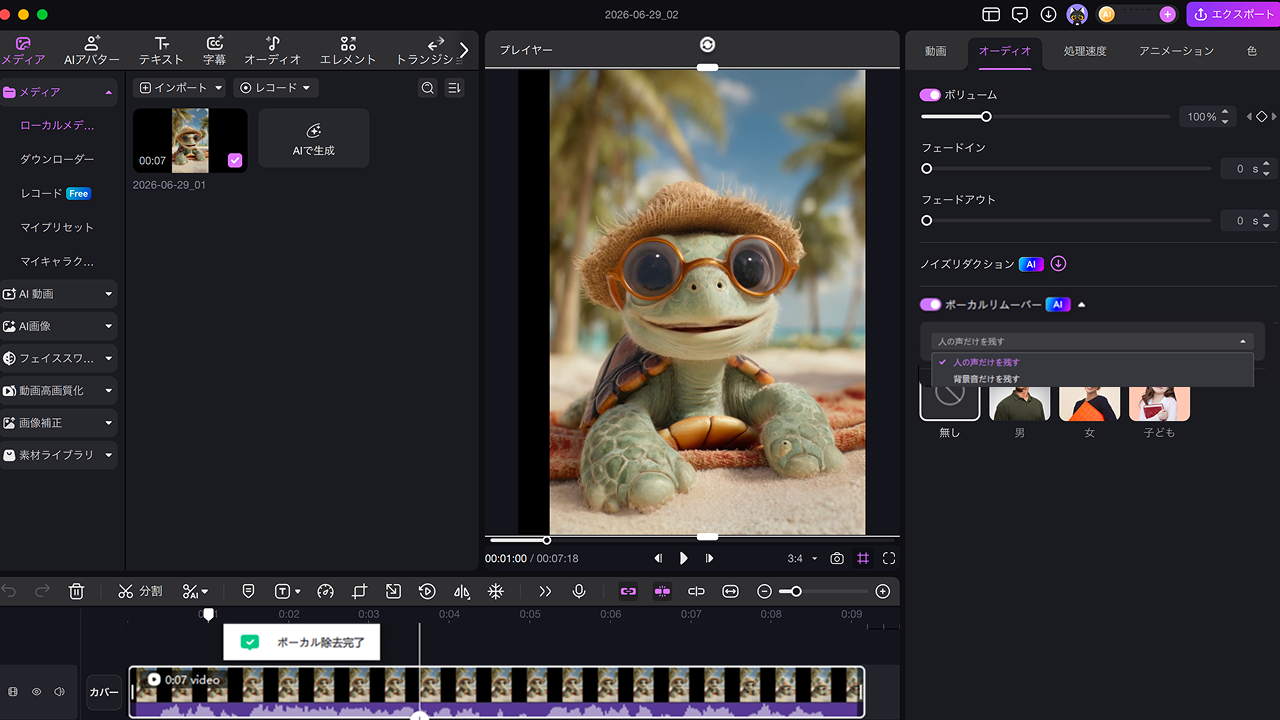Fit timeline to window width icon
The image size is (1280, 720).
[x=730, y=591]
